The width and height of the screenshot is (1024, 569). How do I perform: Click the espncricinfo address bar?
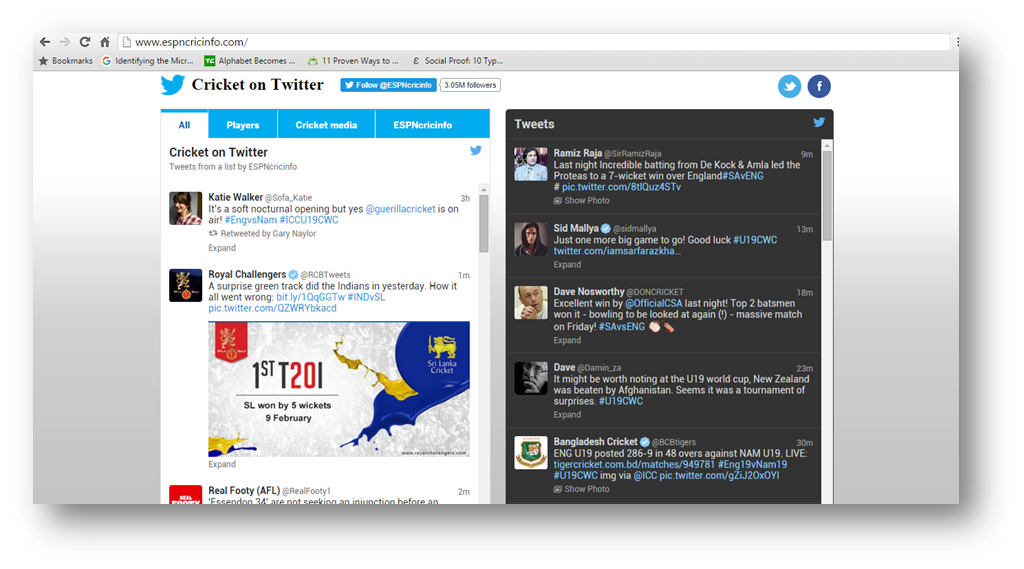534,42
